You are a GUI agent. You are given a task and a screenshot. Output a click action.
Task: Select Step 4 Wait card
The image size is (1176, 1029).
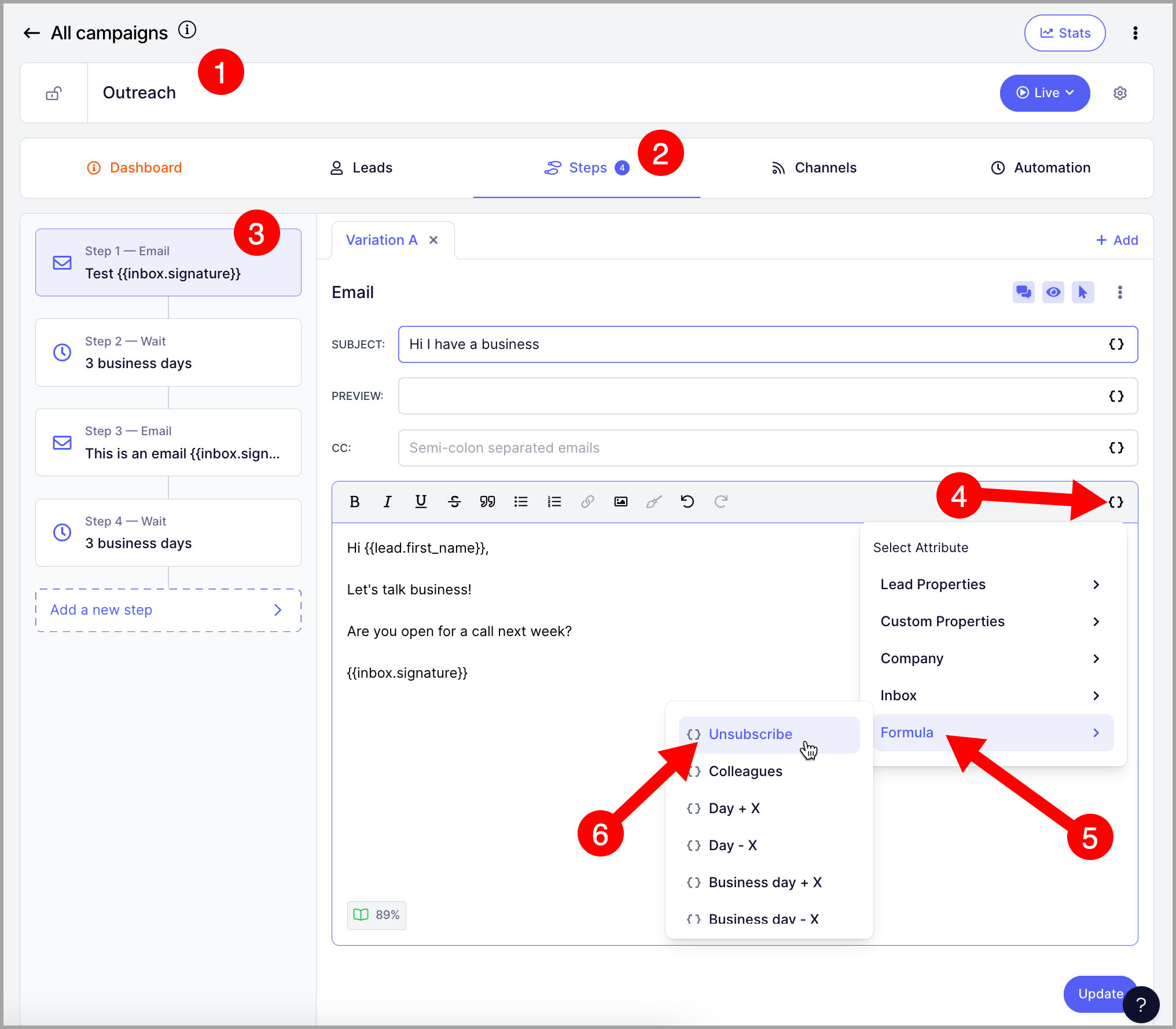(168, 532)
